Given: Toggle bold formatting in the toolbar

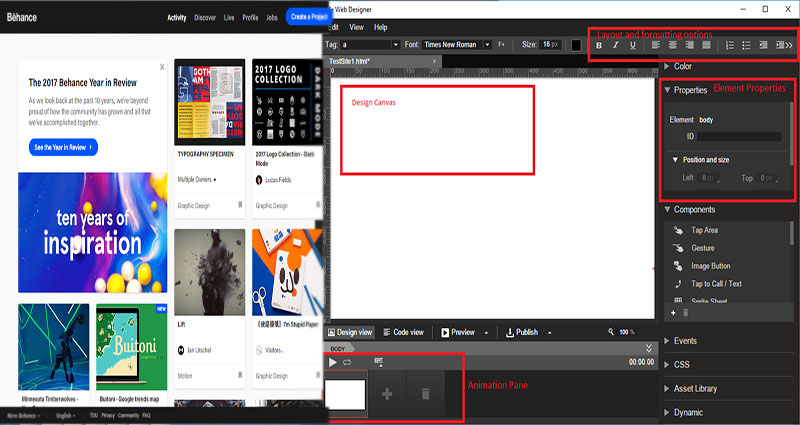Looking at the screenshot, I should [x=599, y=45].
